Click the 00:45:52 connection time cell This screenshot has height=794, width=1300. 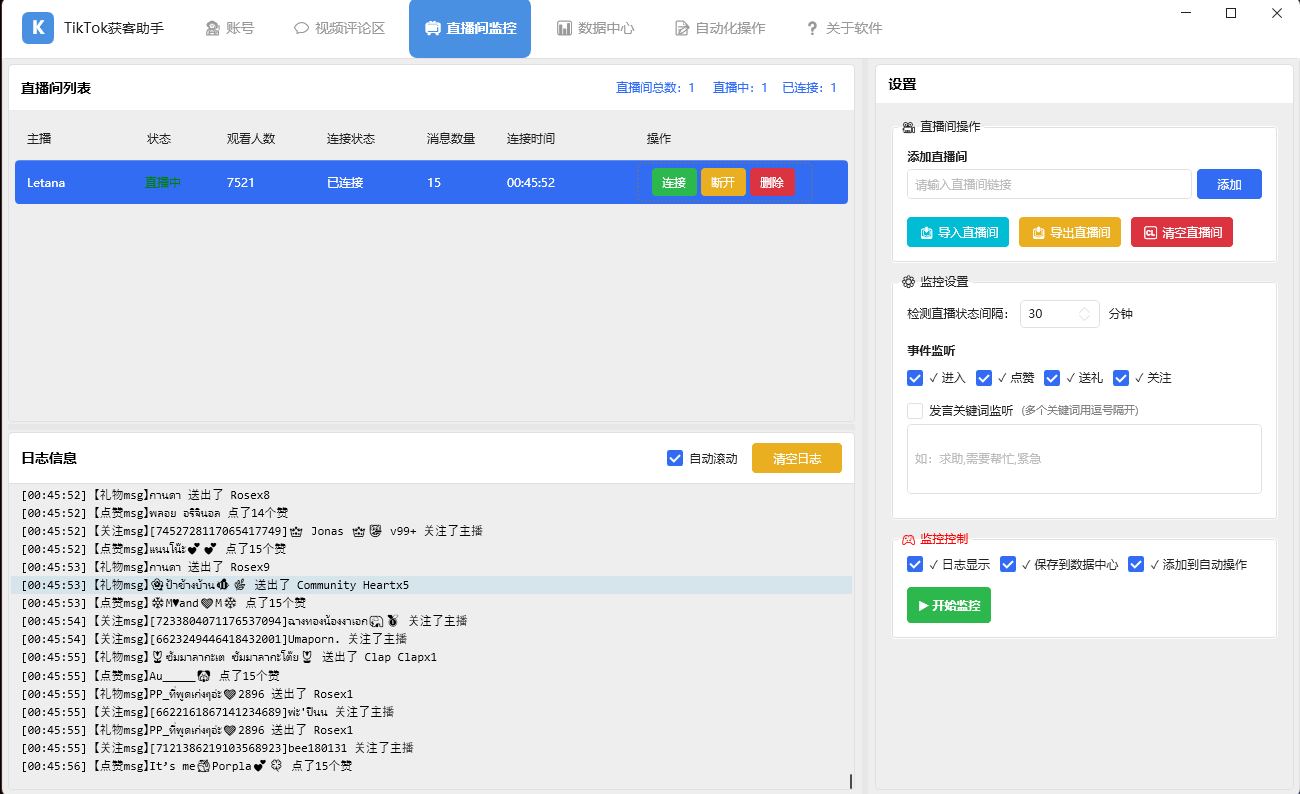pos(531,183)
